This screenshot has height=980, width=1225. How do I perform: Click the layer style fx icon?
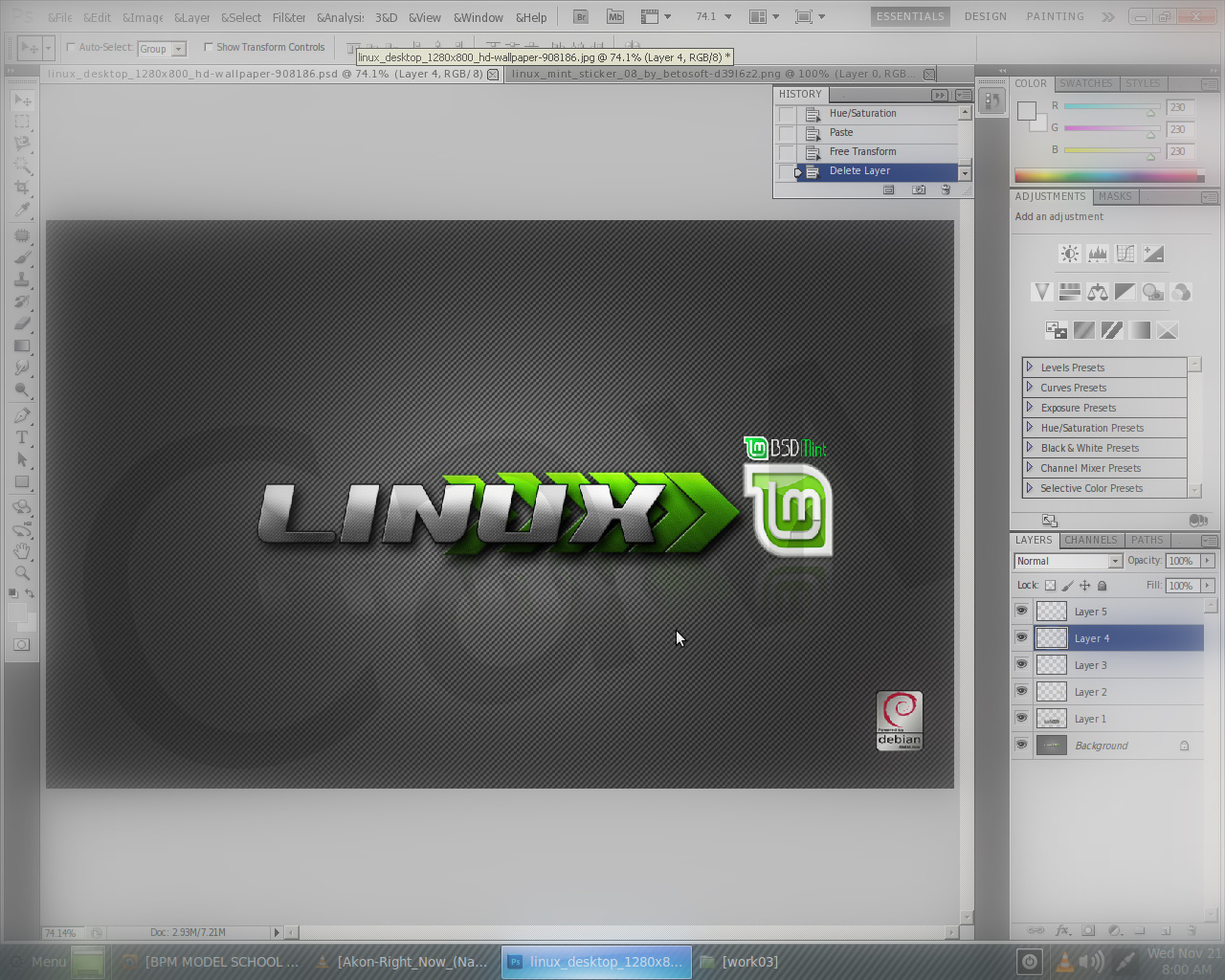click(1062, 930)
